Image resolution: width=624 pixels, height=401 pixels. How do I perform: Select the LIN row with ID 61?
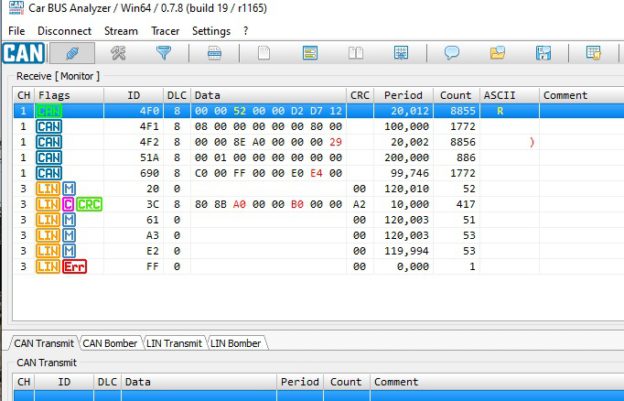[x=318, y=220]
